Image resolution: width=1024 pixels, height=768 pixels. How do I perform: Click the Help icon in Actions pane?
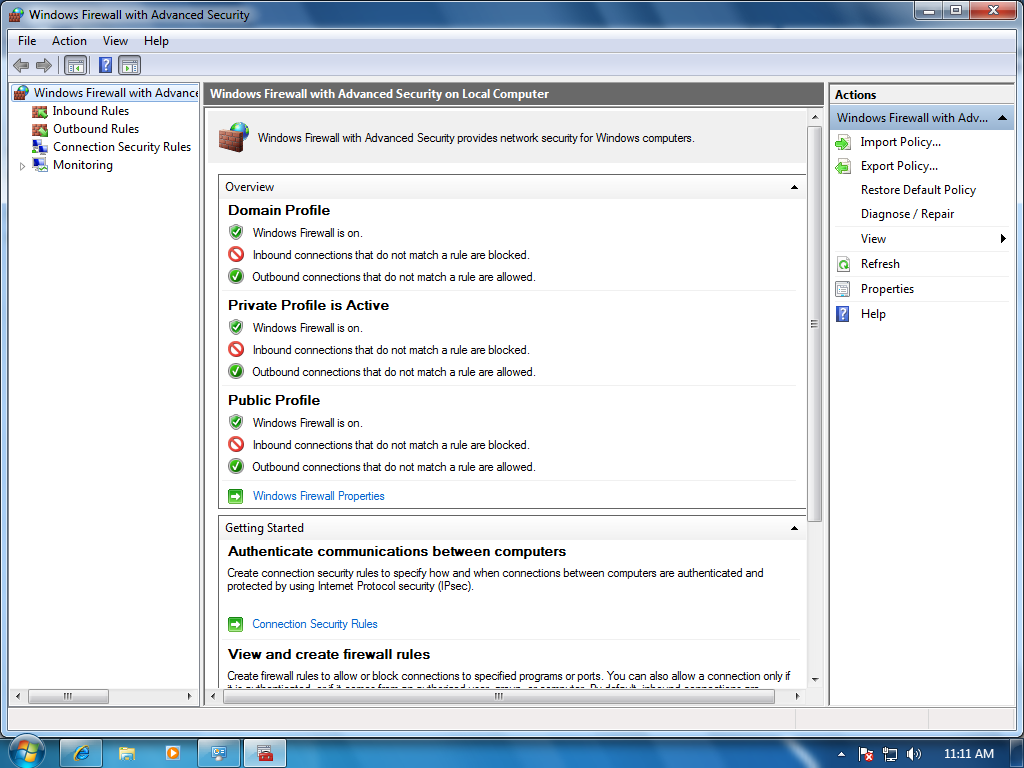click(843, 314)
